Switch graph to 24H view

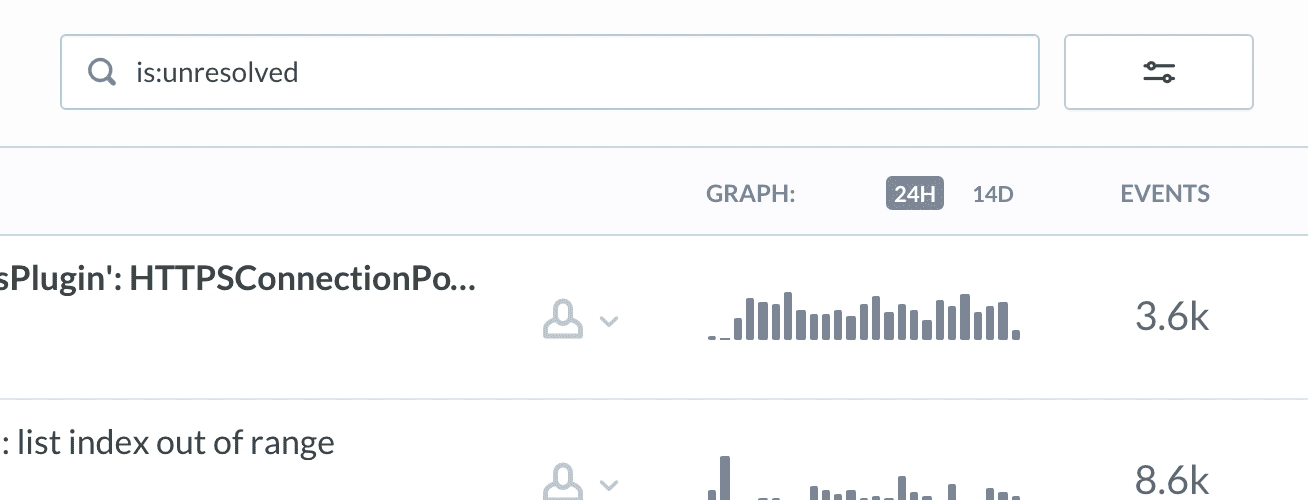pos(914,194)
